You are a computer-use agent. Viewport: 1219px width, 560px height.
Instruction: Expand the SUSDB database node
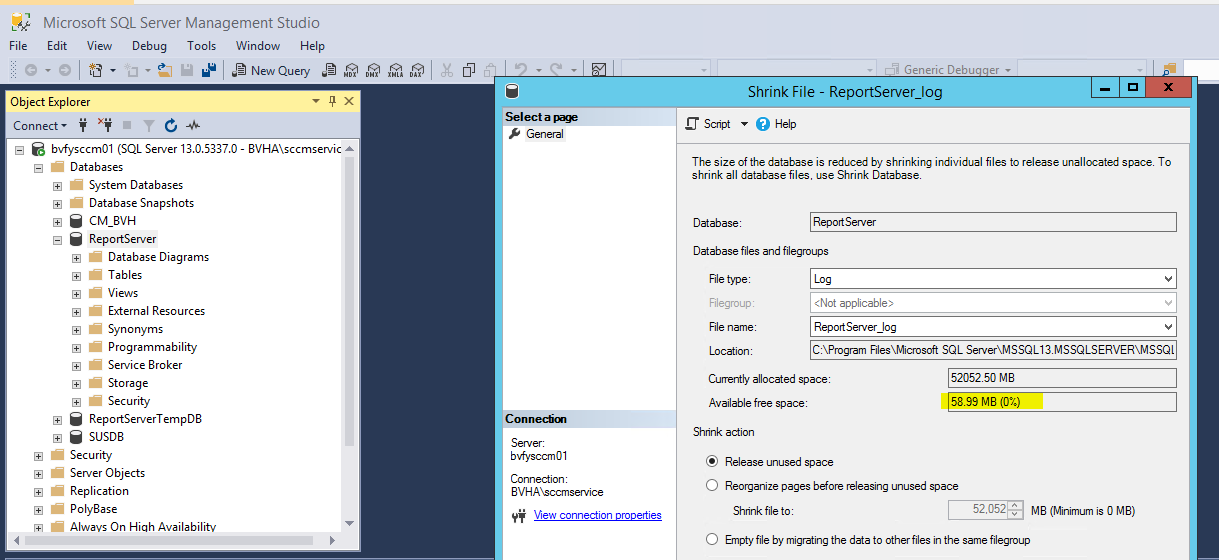point(57,437)
